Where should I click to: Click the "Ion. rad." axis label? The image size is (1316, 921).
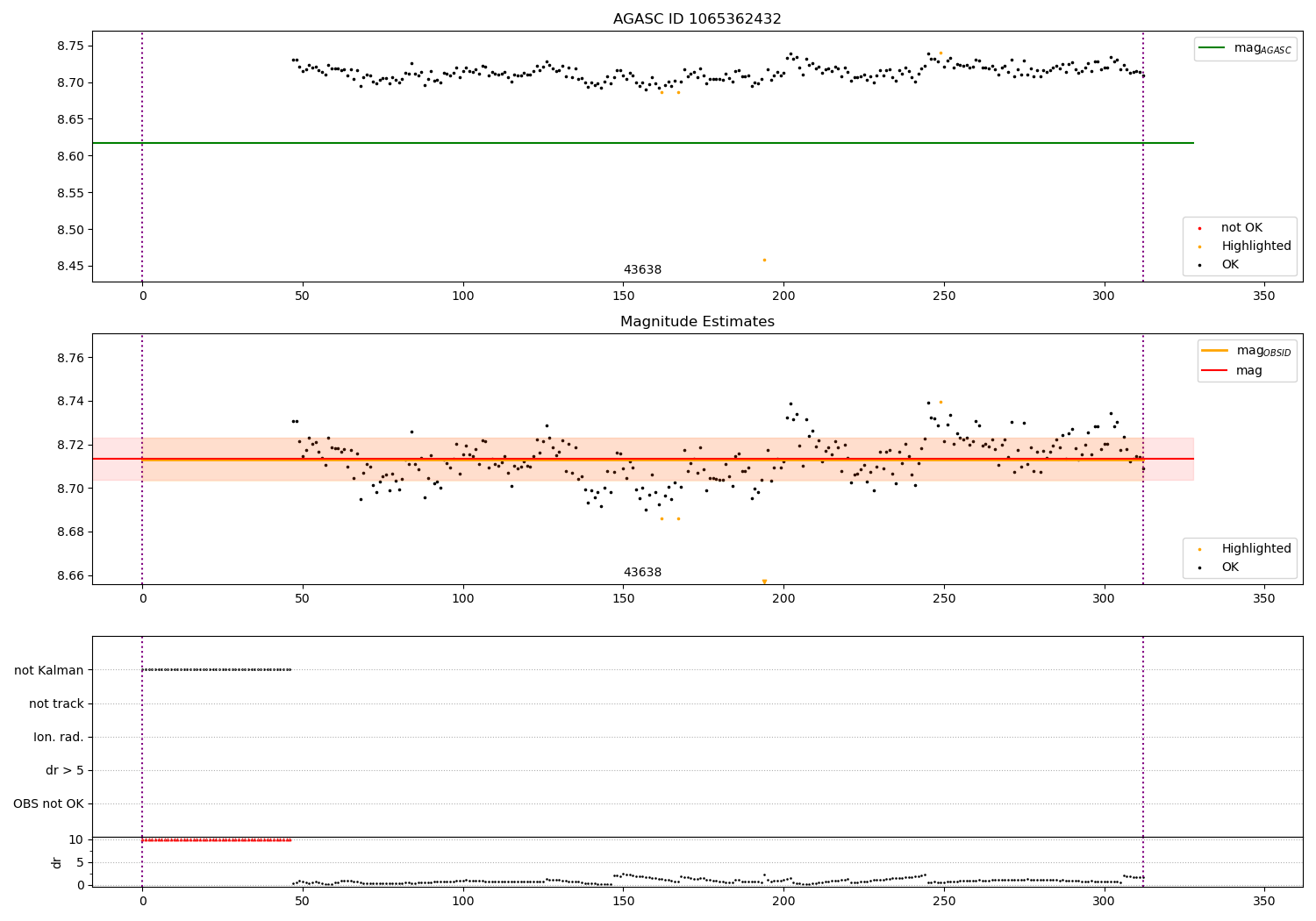click(59, 738)
